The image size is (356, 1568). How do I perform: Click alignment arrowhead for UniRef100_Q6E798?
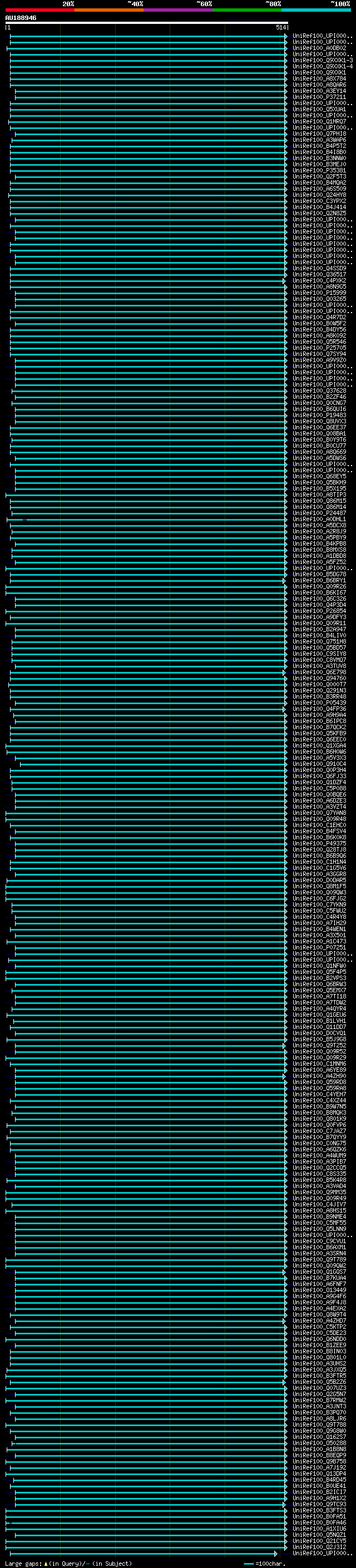point(284,672)
